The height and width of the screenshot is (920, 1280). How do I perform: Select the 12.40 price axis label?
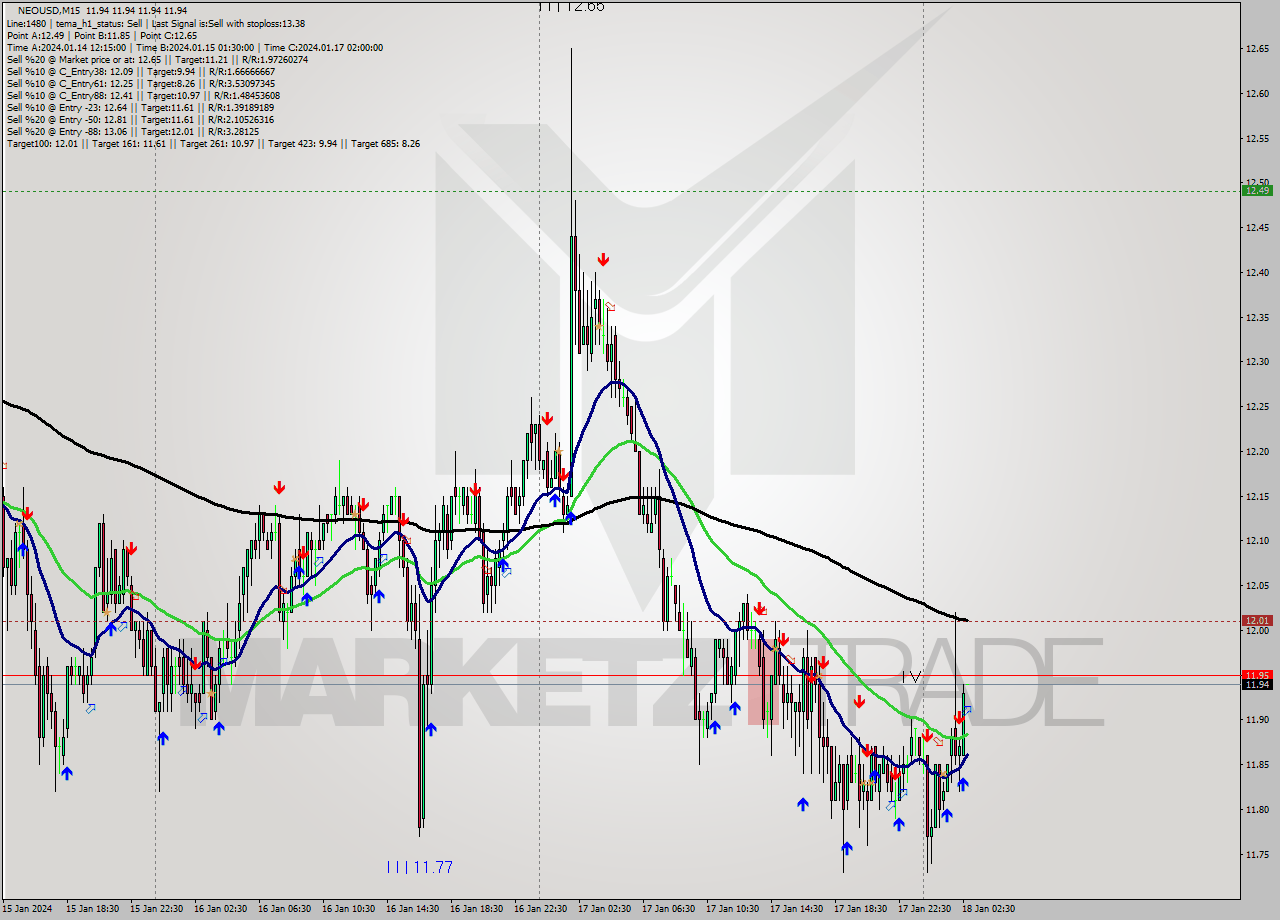(1256, 272)
